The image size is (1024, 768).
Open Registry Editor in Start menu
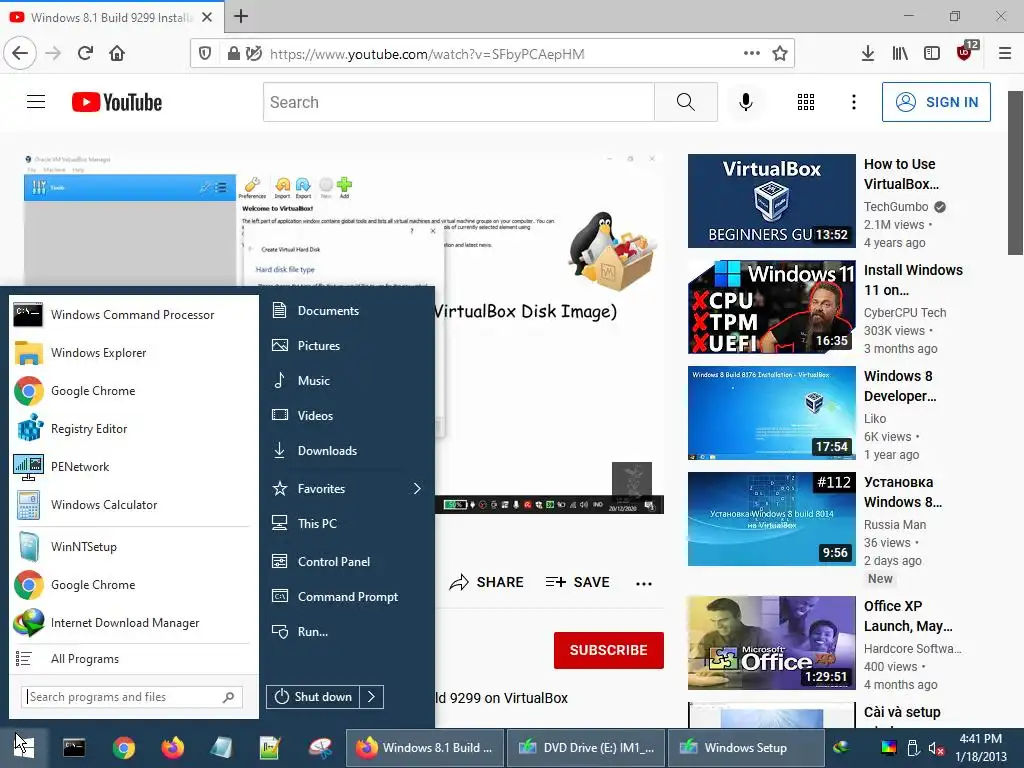click(x=133, y=428)
